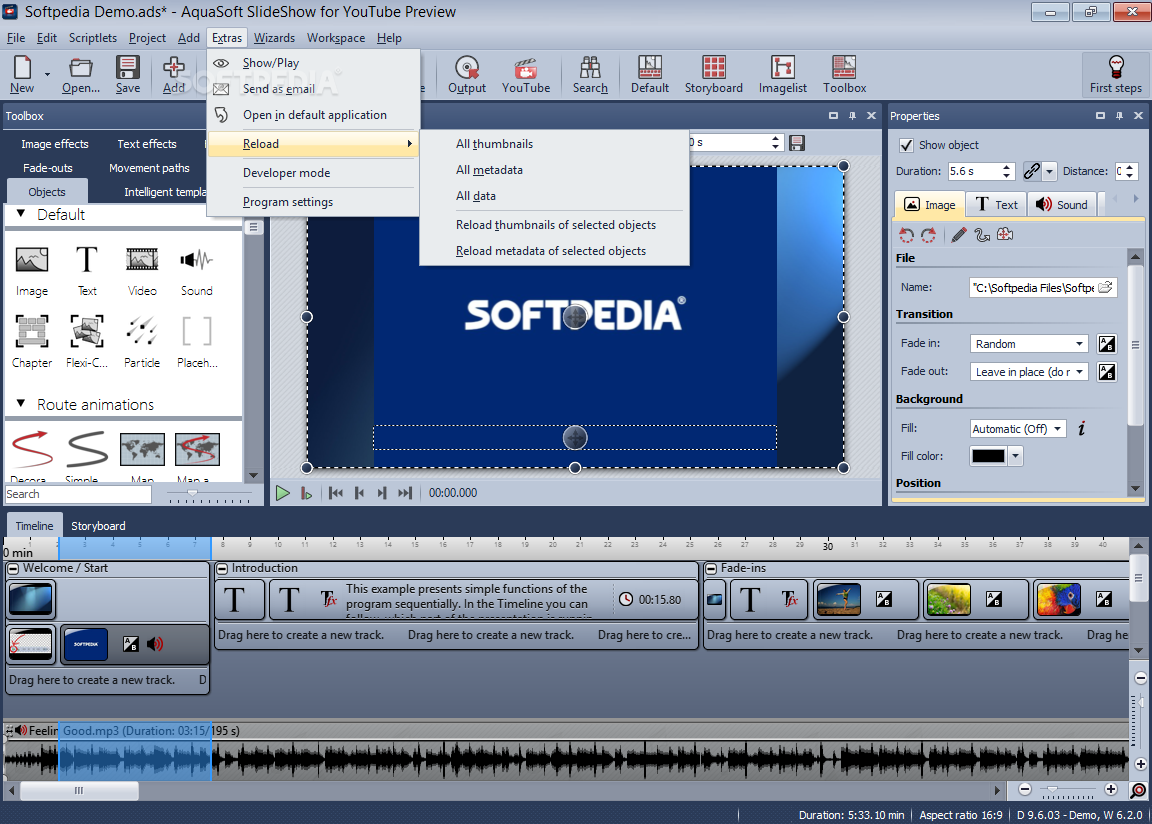Click the browse file icon next to Name

1105,288
